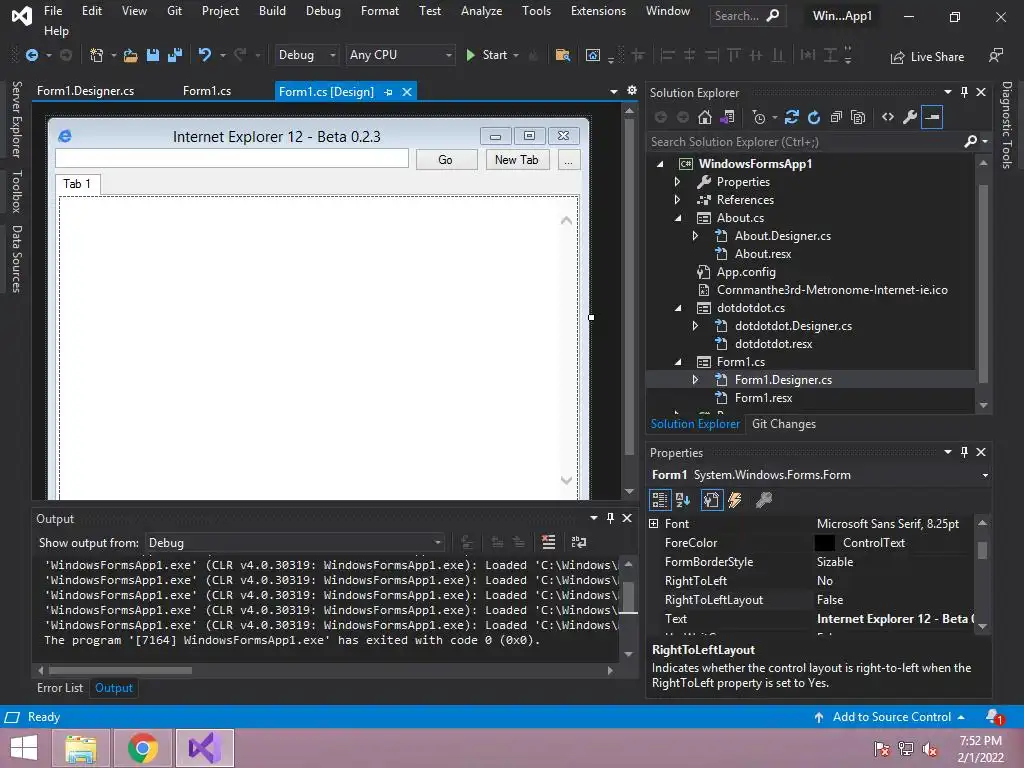Click the notifications bell in status bar
The height and width of the screenshot is (768, 1024).
click(994, 717)
